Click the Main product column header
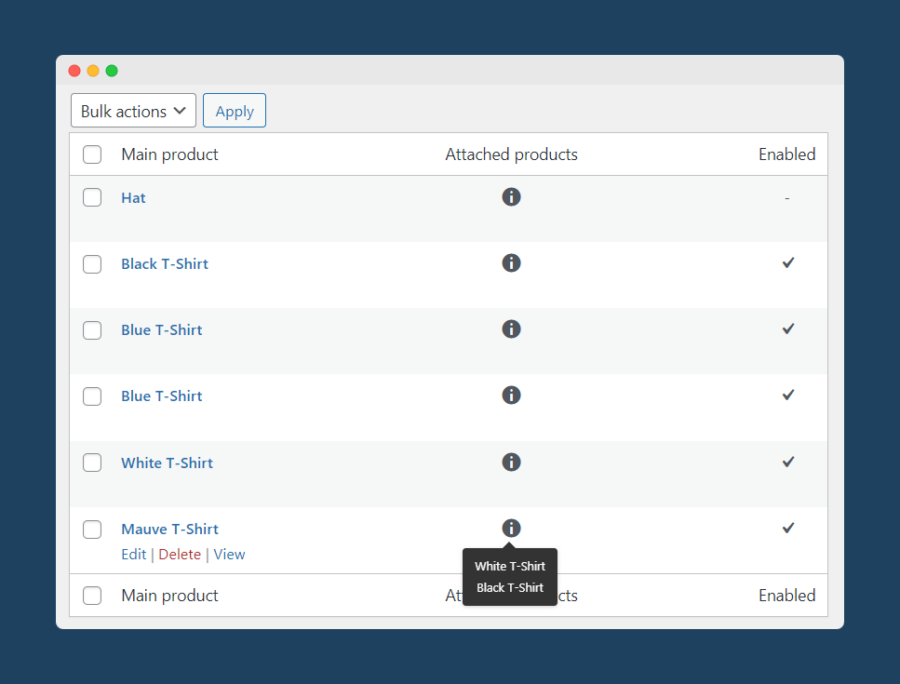The image size is (900, 684). 170,154
